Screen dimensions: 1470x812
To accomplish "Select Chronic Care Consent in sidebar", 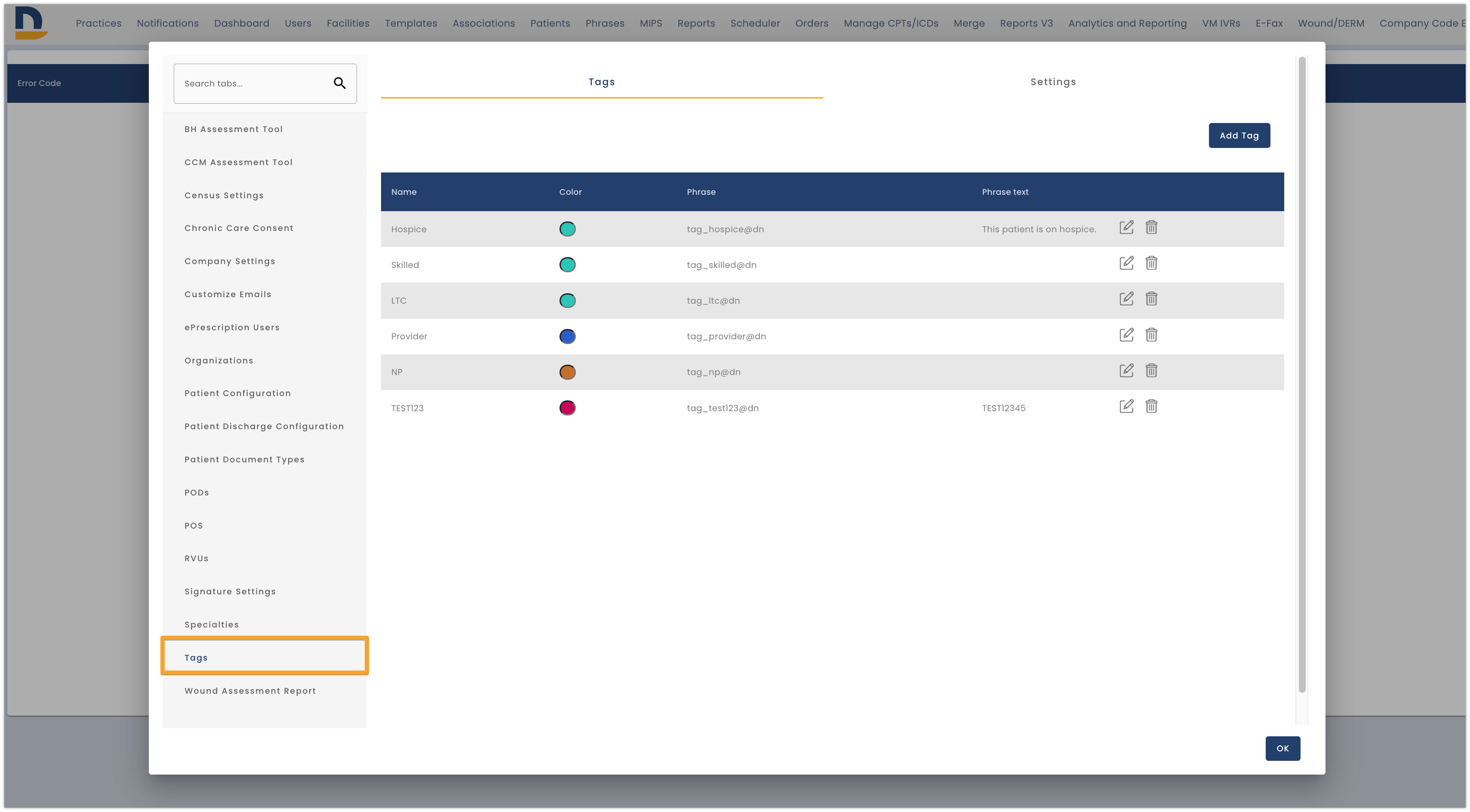I will click(239, 228).
